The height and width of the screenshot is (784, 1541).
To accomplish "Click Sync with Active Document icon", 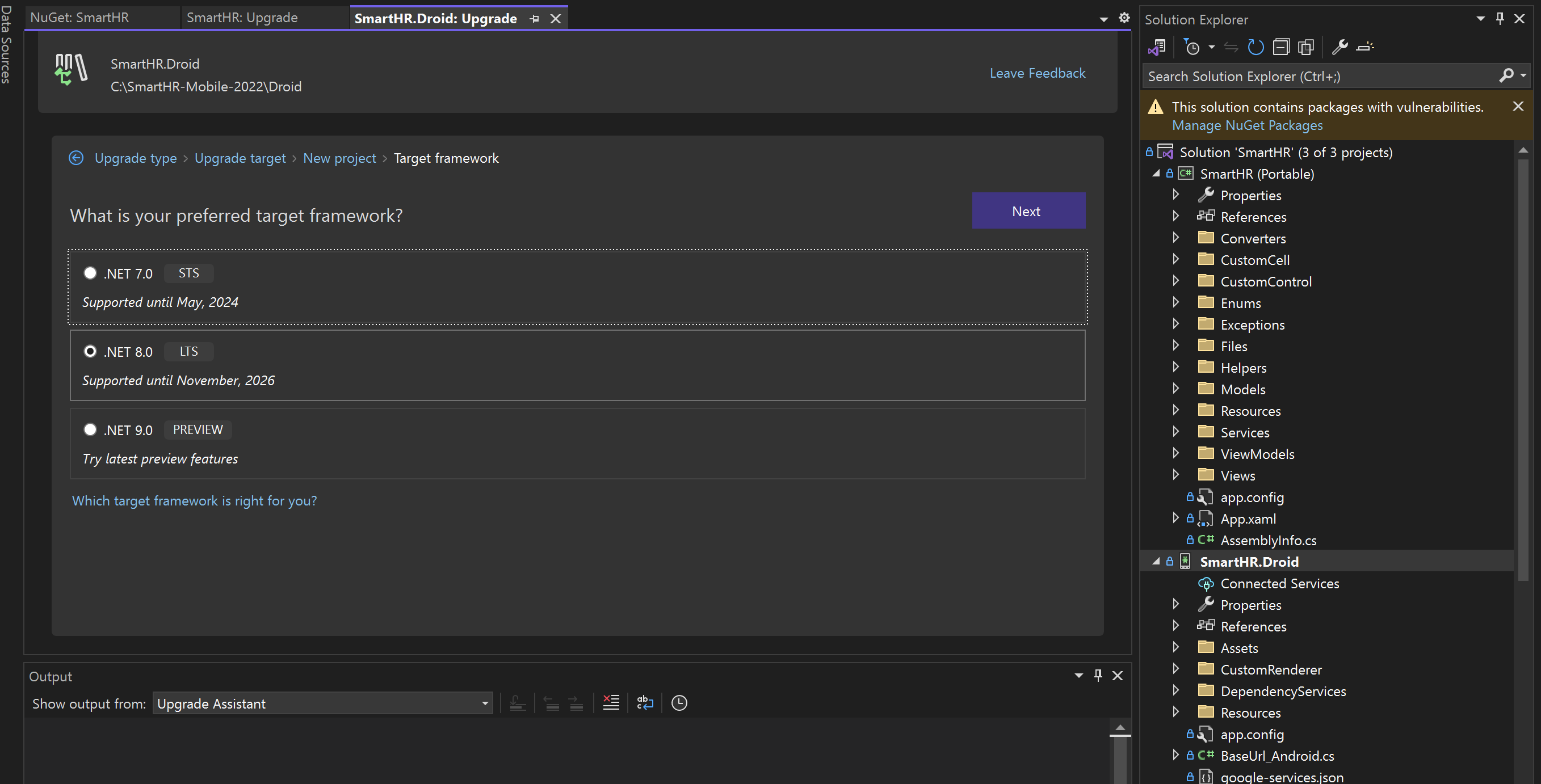I will 1231,47.
